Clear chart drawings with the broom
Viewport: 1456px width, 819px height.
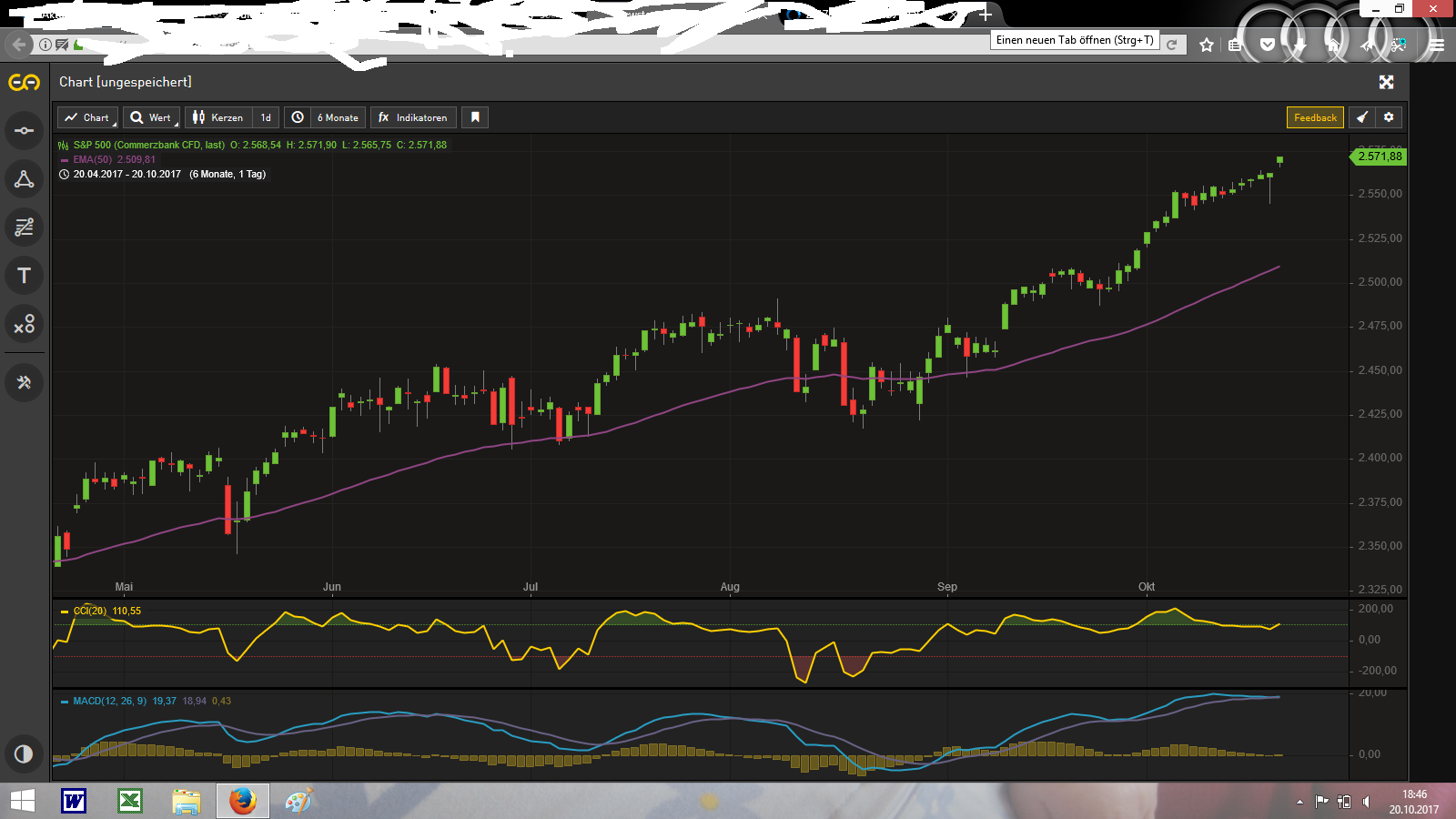tap(1362, 117)
